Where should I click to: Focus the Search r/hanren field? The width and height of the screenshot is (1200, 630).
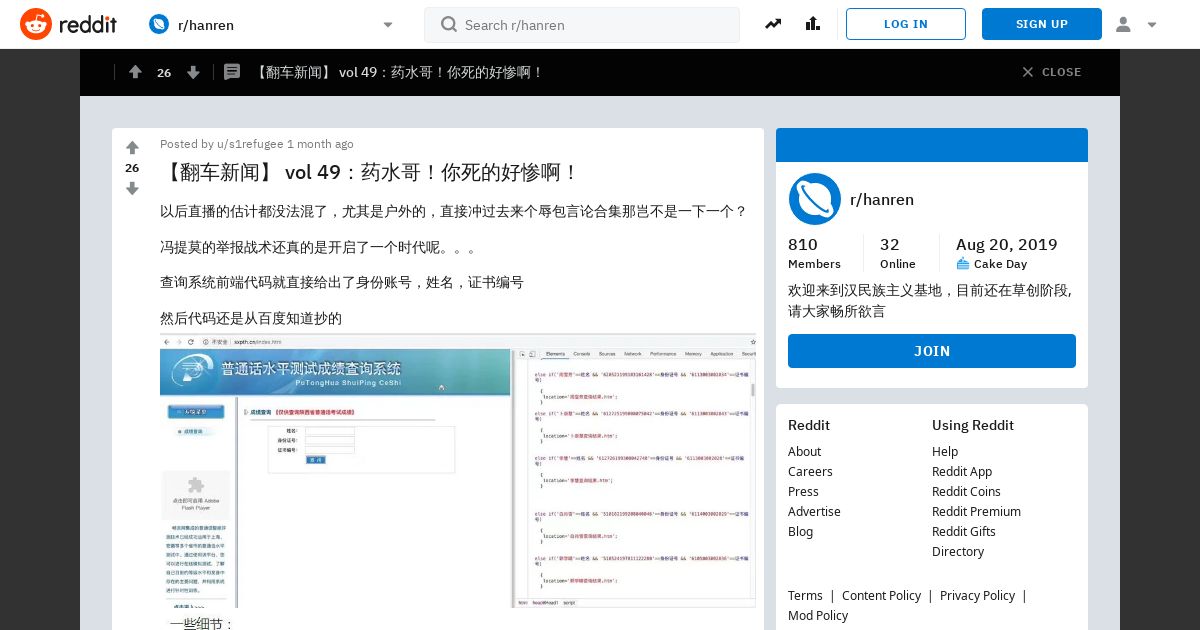(x=582, y=25)
